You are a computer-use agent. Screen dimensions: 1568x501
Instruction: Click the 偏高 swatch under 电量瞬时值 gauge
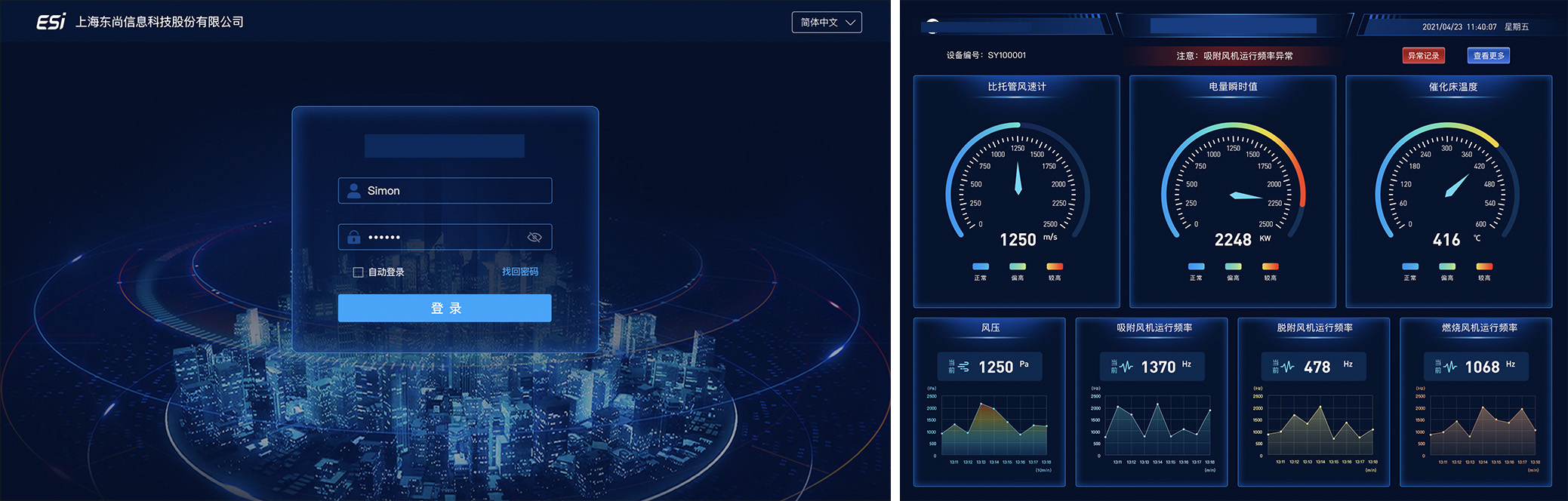[x=1234, y=266]
